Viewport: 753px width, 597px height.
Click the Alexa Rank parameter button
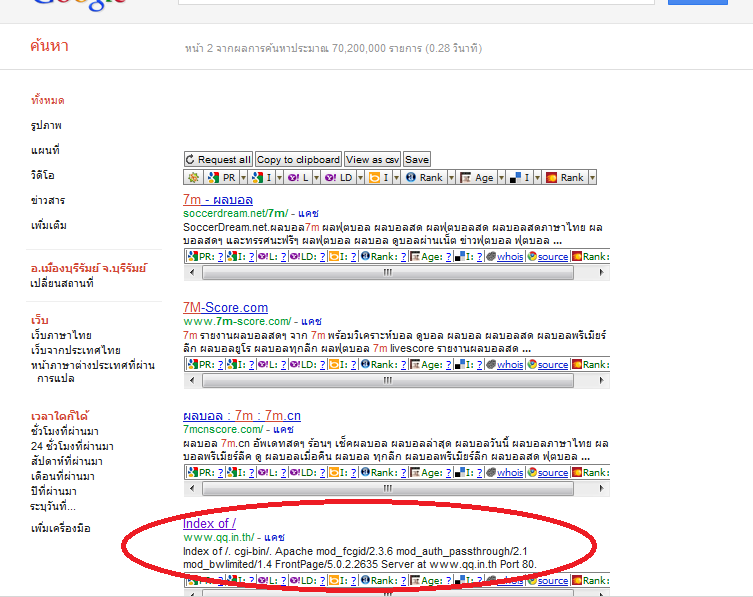click(x=425, y=178)
